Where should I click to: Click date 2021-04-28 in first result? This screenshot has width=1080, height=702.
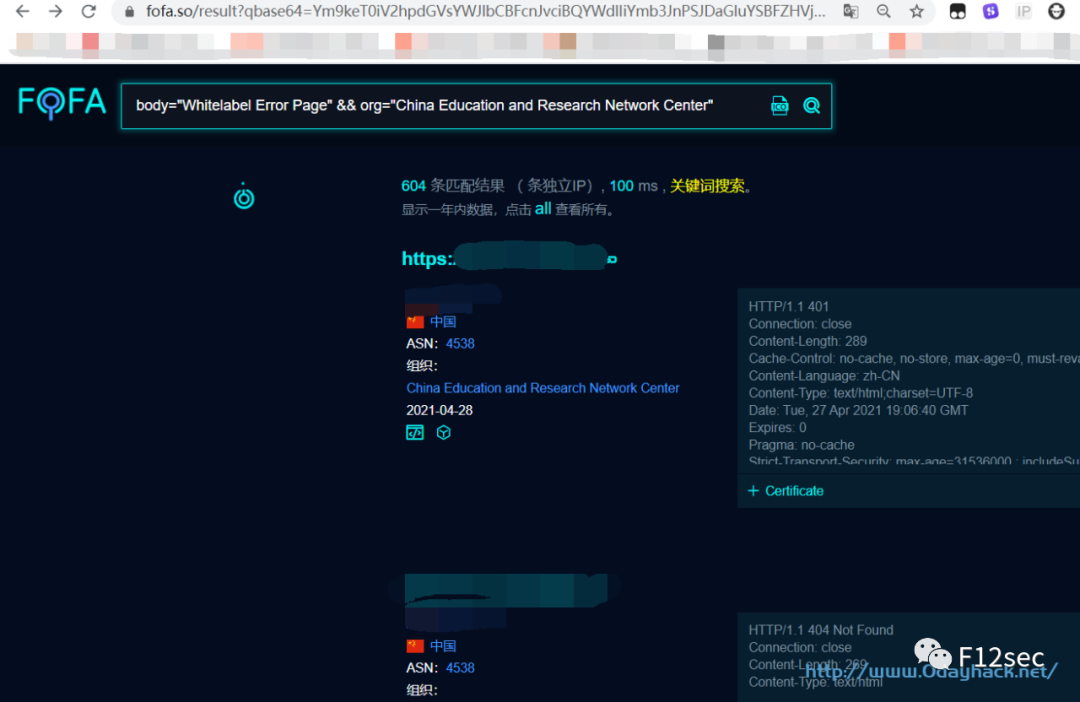[x=439, y=410]
